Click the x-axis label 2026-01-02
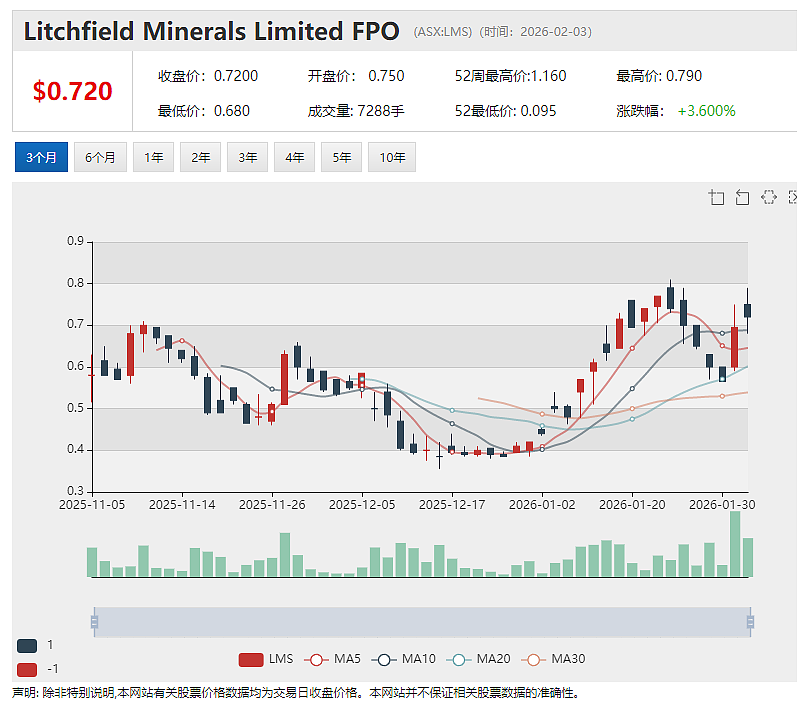The image size is (808, 709). 542,504
